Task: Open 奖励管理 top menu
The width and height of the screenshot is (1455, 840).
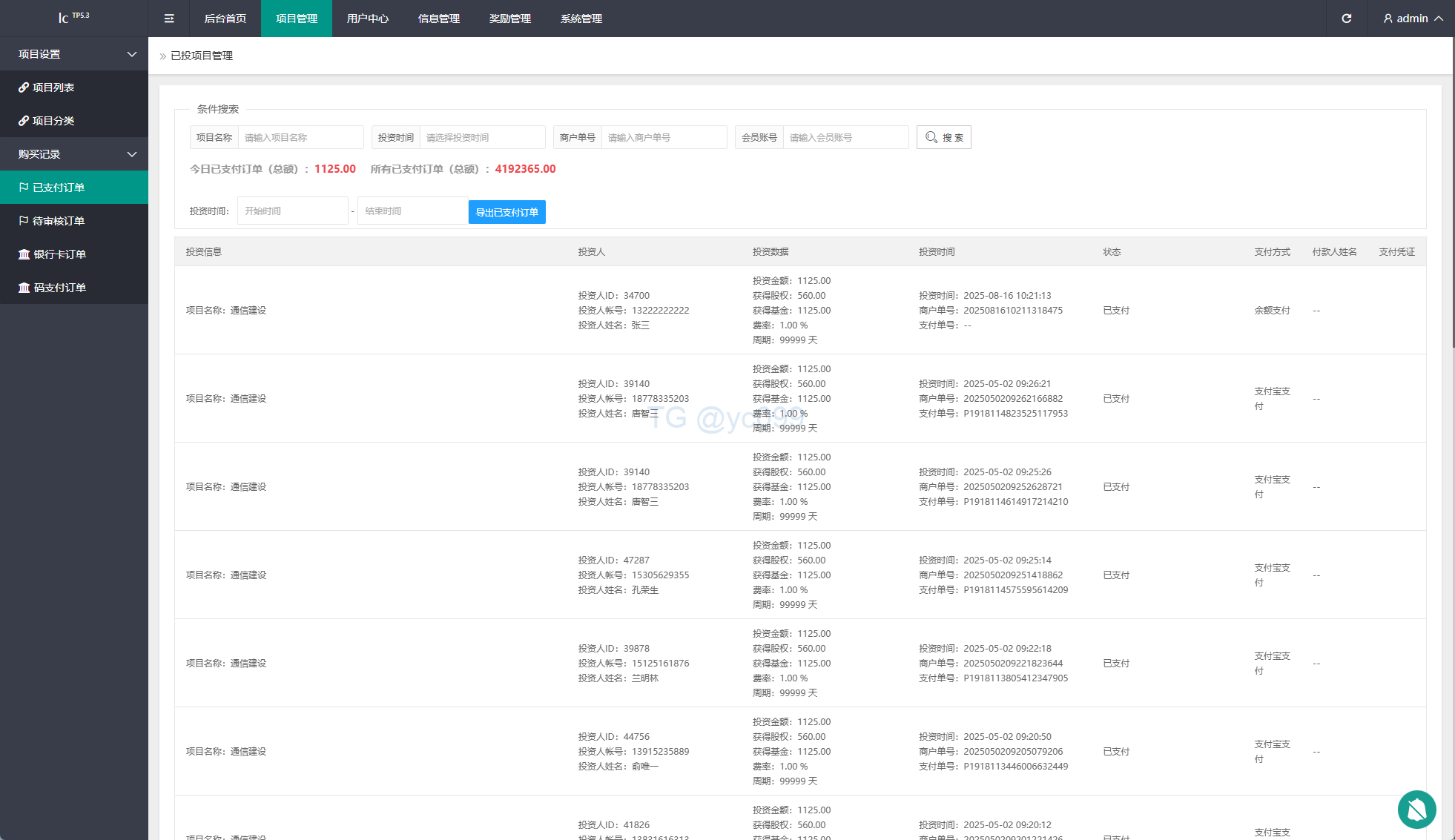Action: 510,19
